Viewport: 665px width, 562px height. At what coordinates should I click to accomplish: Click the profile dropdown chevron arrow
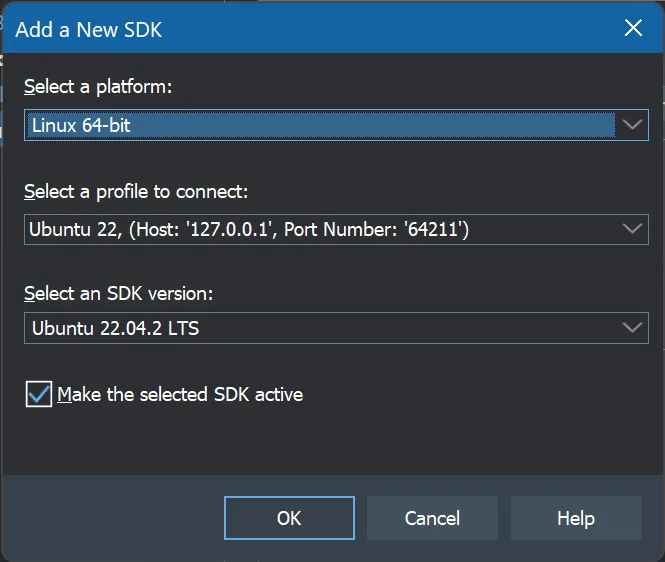click(632, 229)
